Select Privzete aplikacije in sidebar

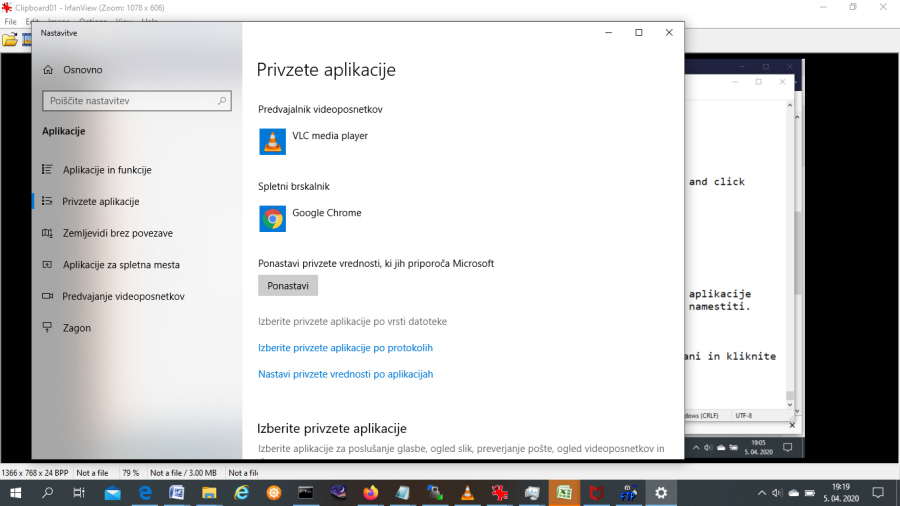pyautogui.click(x=100, y=201)
